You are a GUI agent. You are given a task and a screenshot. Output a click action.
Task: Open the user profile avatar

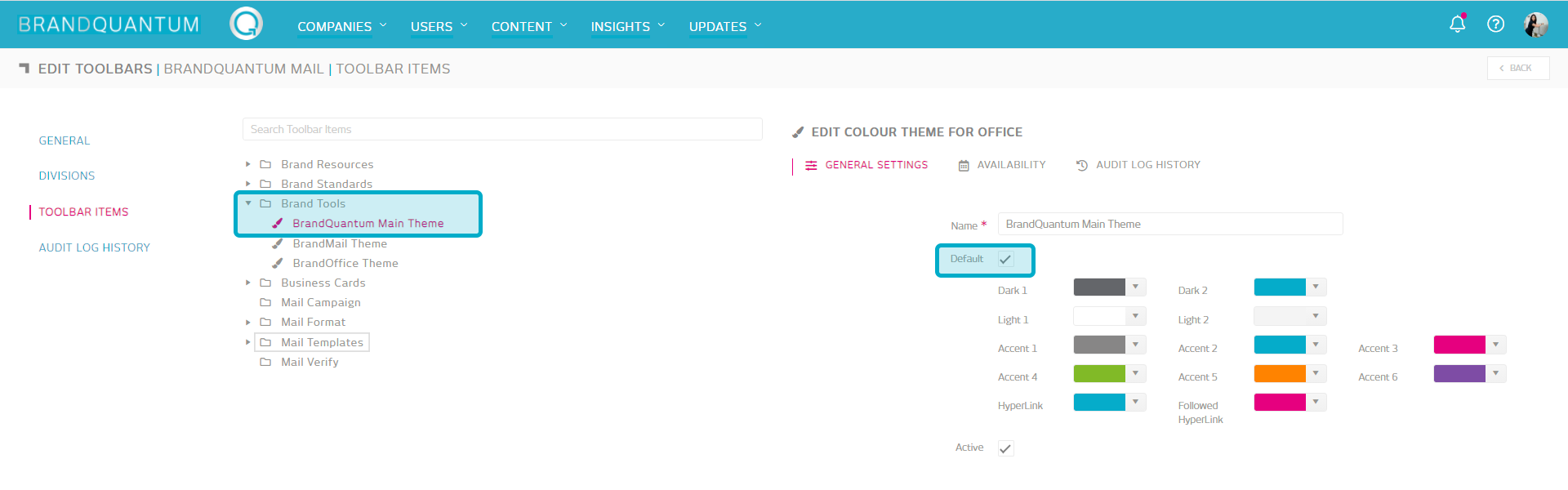coord(1535,24)
